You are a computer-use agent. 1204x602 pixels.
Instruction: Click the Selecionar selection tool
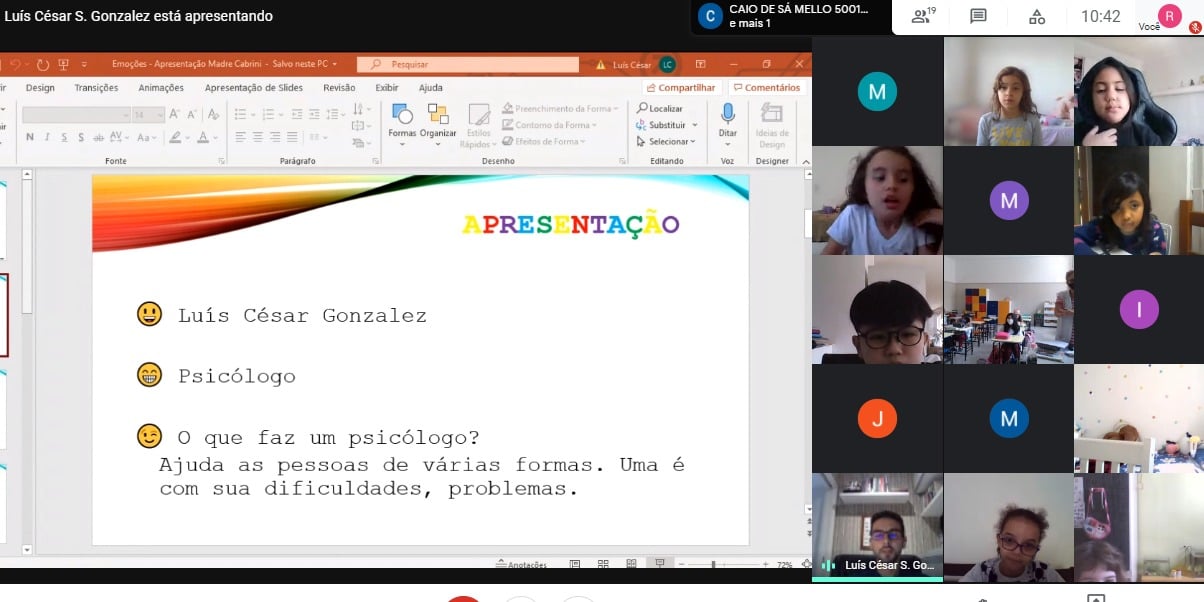(x=666, y=142)
